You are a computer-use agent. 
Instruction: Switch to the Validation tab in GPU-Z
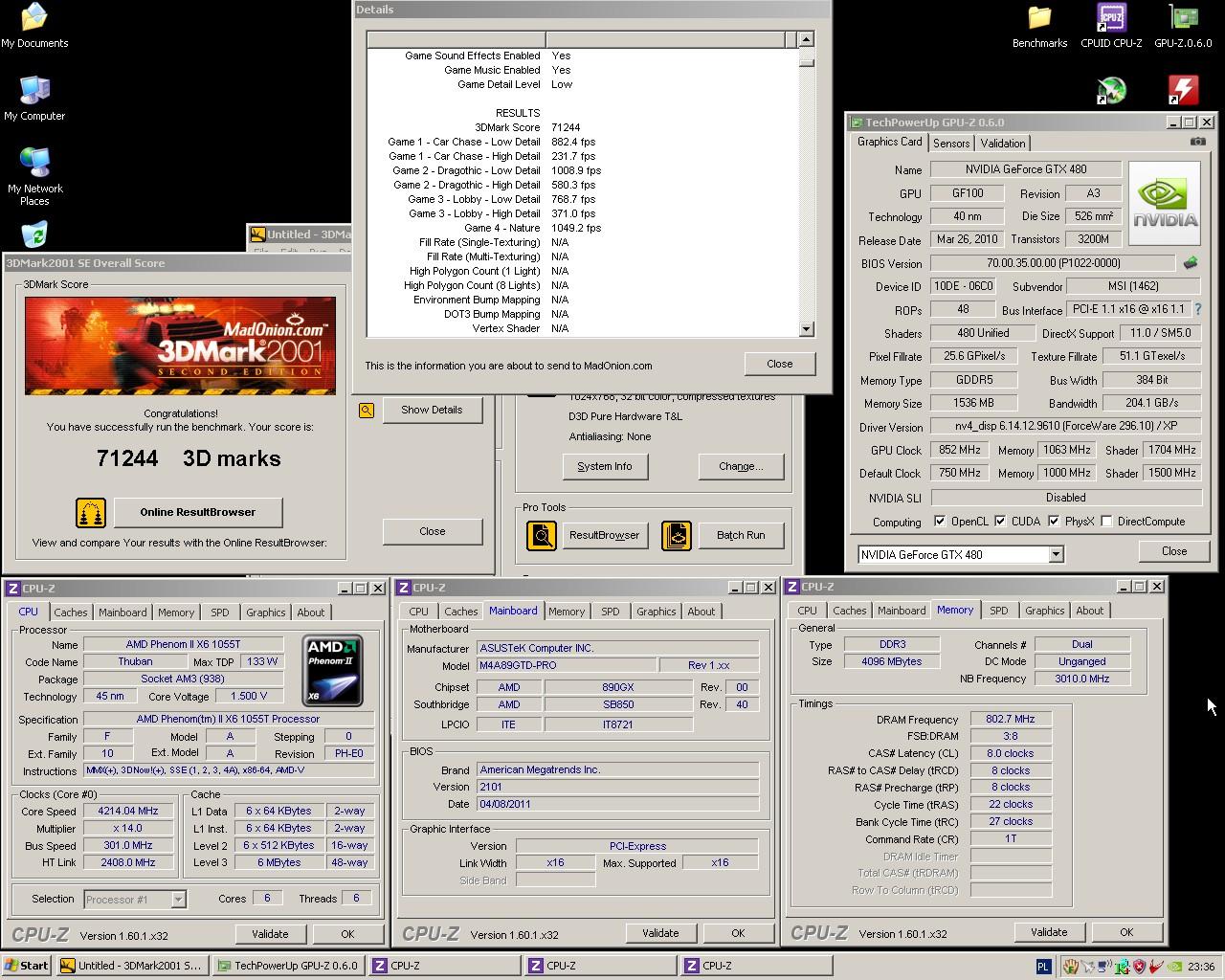[1003, 144]
